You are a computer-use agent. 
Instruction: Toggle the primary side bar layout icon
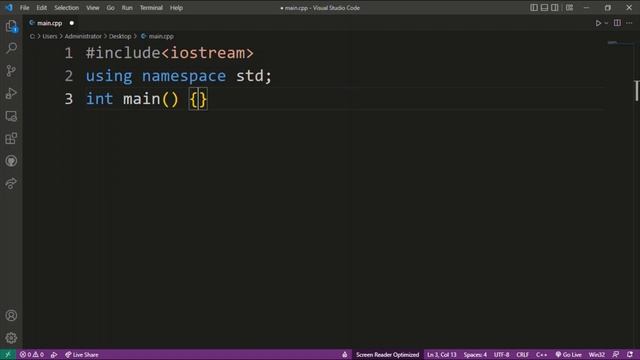pyautogui.click(x=534, y=7)
